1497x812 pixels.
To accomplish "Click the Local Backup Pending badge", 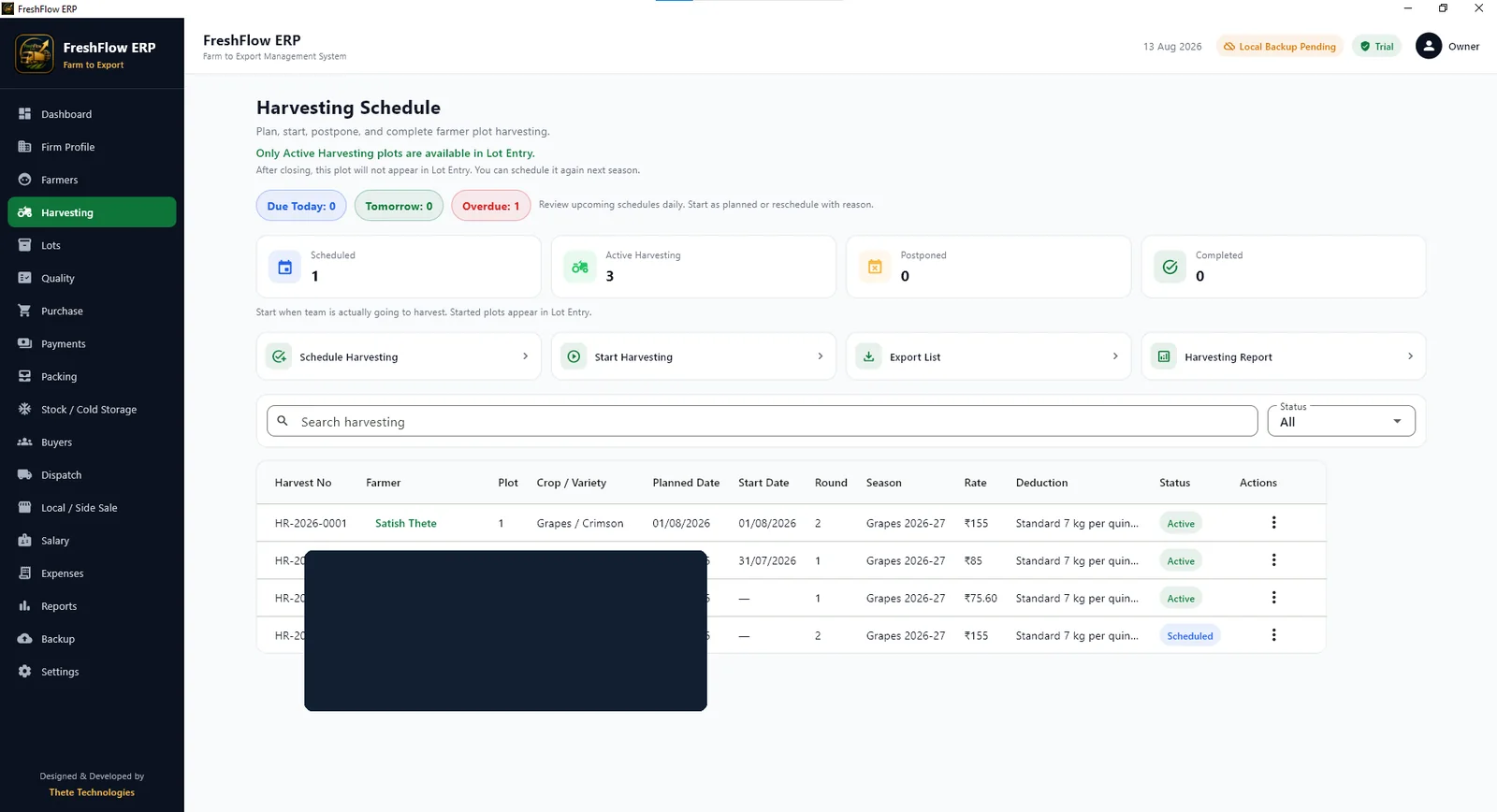I will coord(1279,46).
